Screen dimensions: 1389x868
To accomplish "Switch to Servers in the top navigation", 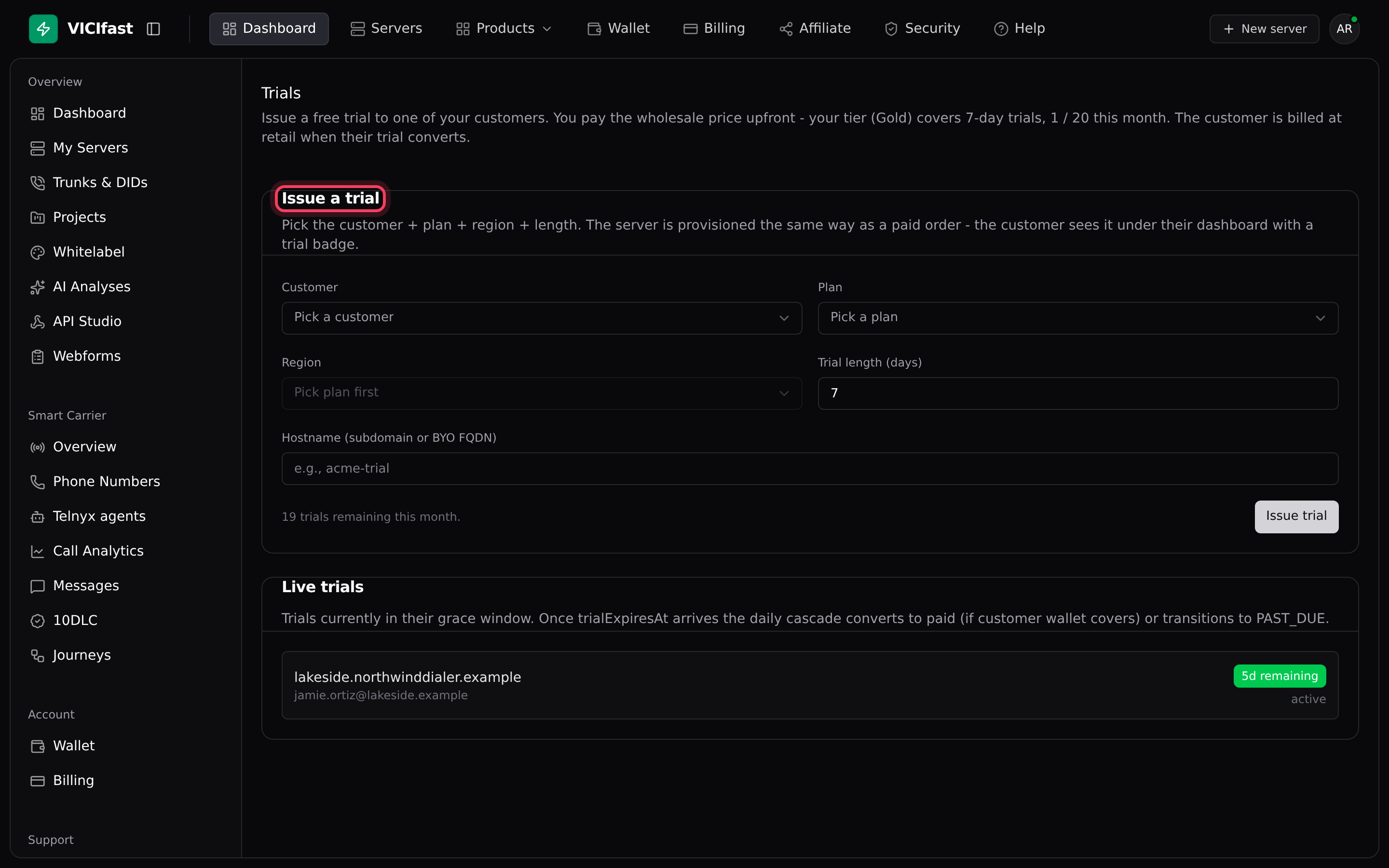I will 386,29.
